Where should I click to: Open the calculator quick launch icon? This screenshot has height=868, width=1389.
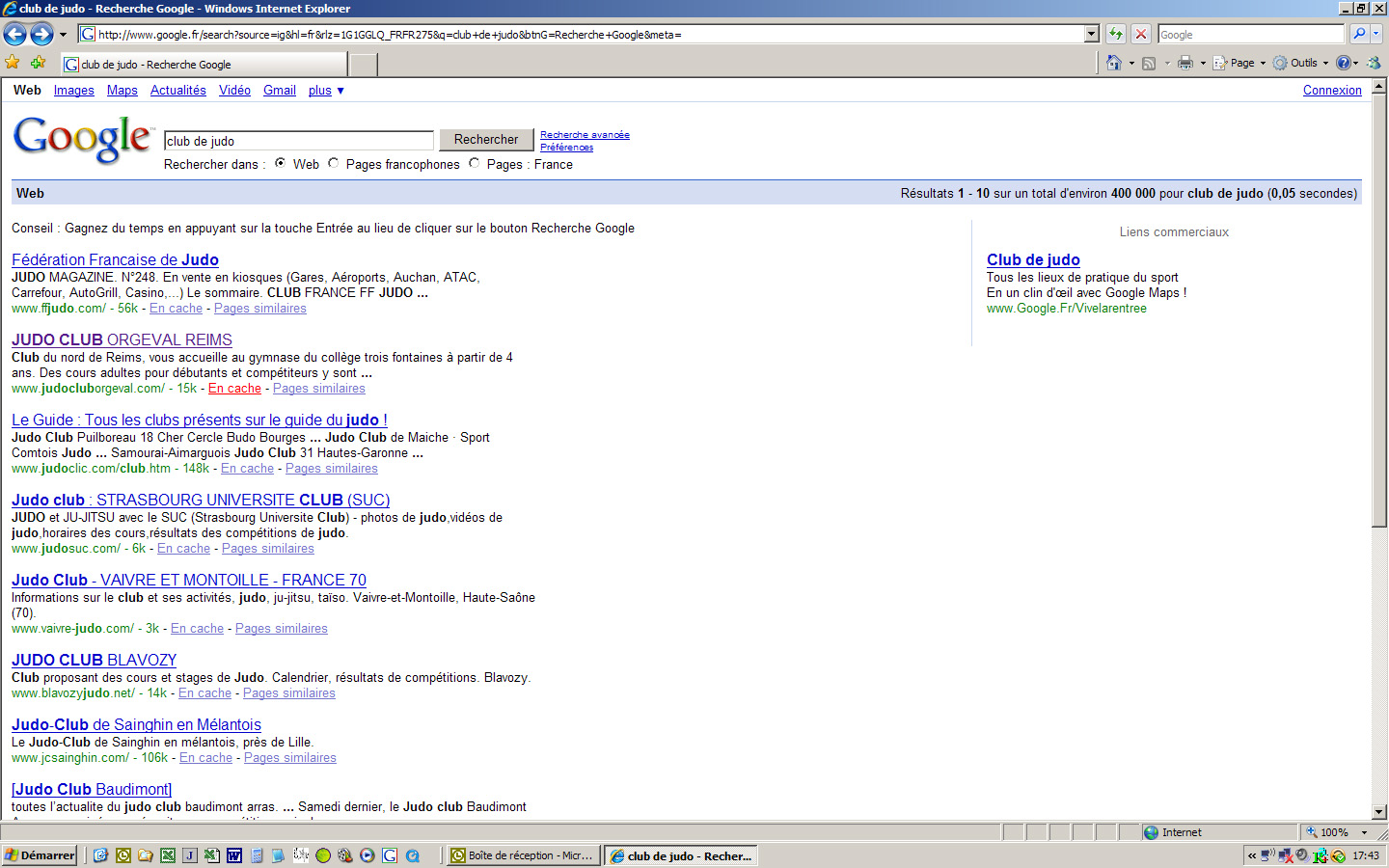[257, 855]
